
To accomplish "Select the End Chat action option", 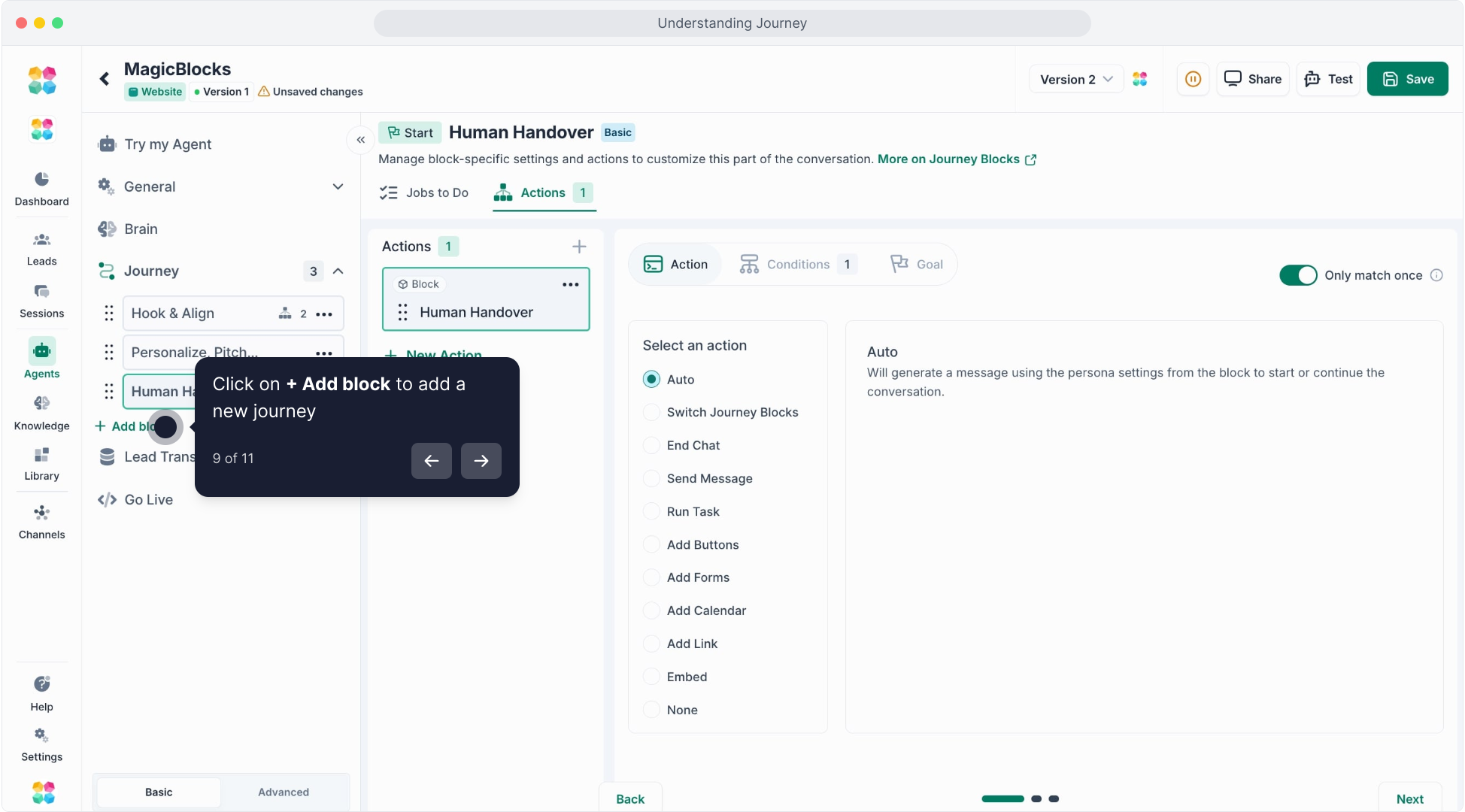I will click(652, 445).
